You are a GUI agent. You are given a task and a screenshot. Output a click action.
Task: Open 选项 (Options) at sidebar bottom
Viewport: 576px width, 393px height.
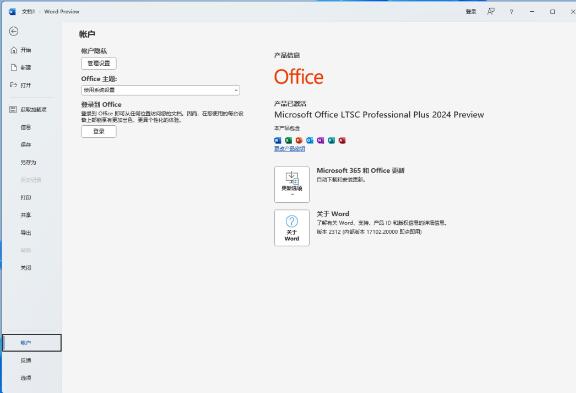26,378
